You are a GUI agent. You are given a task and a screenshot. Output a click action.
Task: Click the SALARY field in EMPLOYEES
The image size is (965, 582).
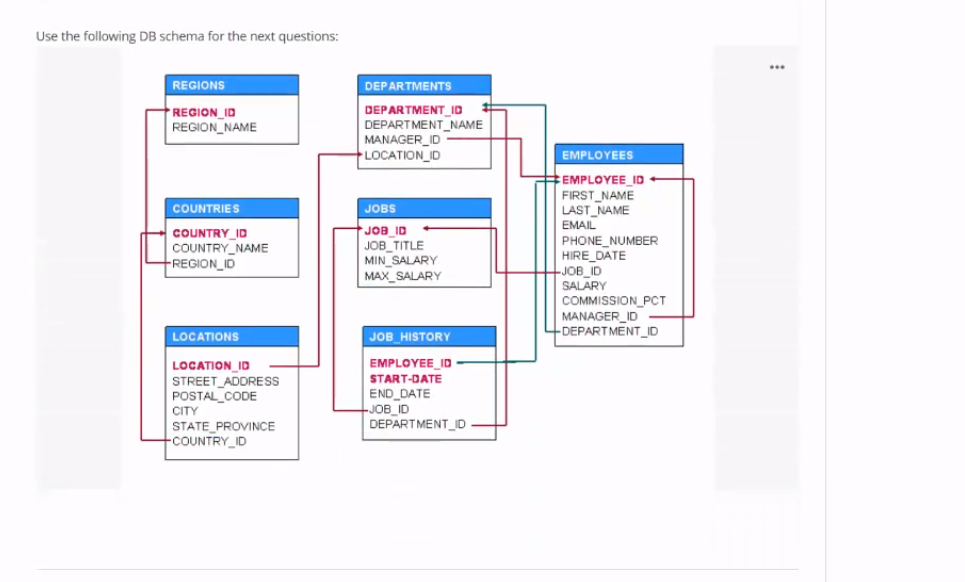click(580, 285)
